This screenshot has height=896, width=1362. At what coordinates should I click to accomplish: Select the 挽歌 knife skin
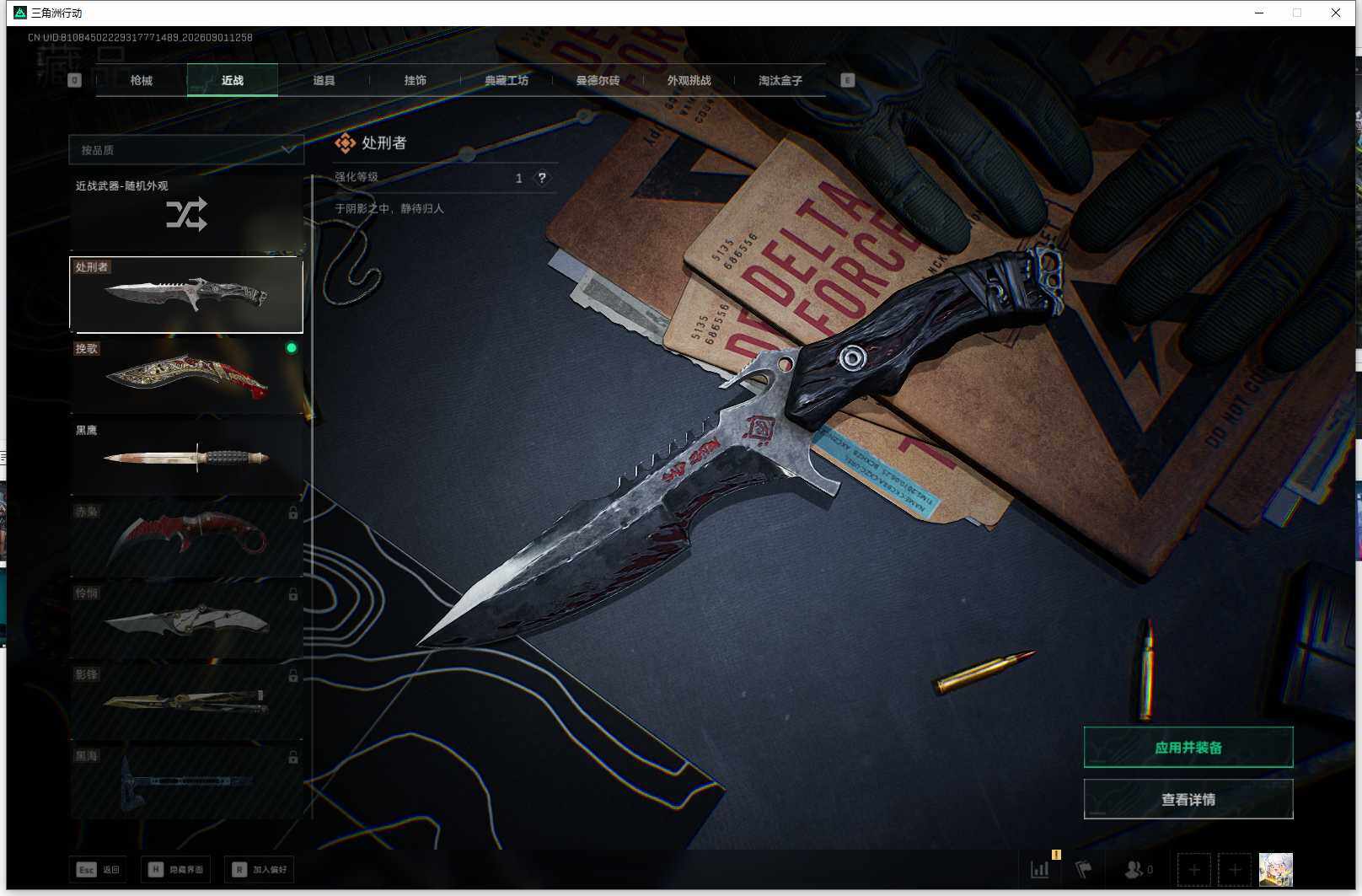(x=186, y=376)
